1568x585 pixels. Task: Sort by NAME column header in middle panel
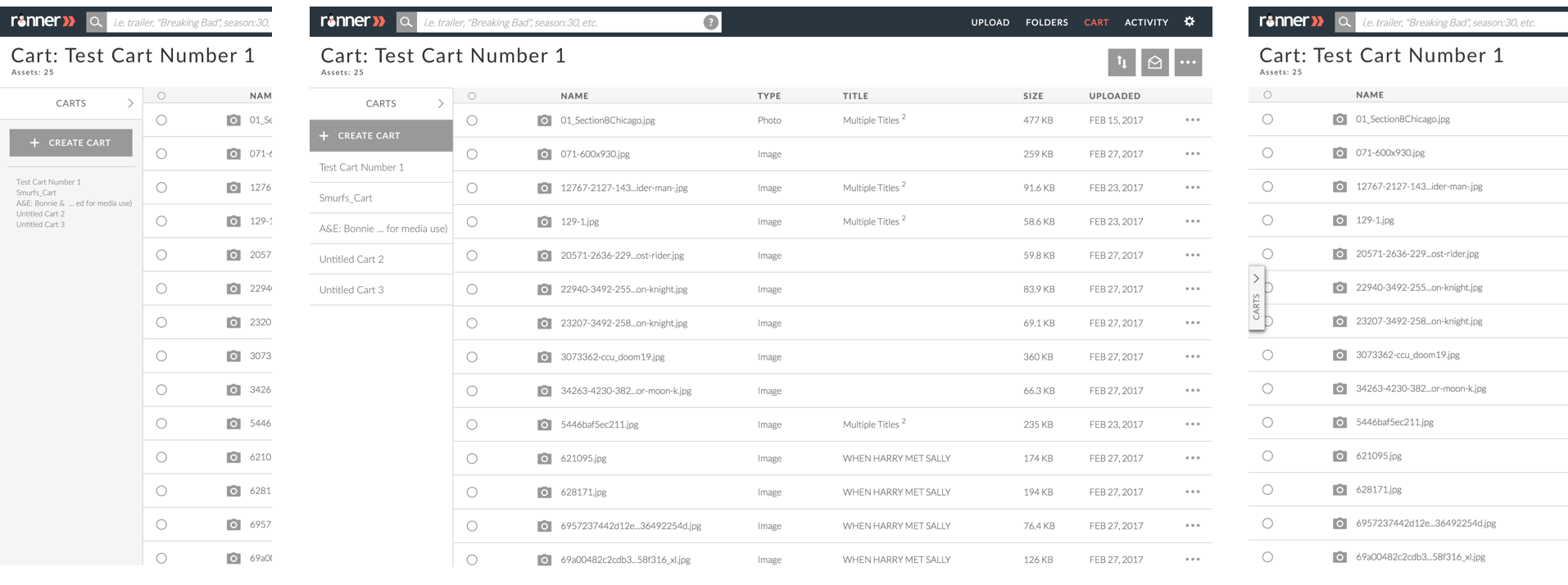pos(574,96)
